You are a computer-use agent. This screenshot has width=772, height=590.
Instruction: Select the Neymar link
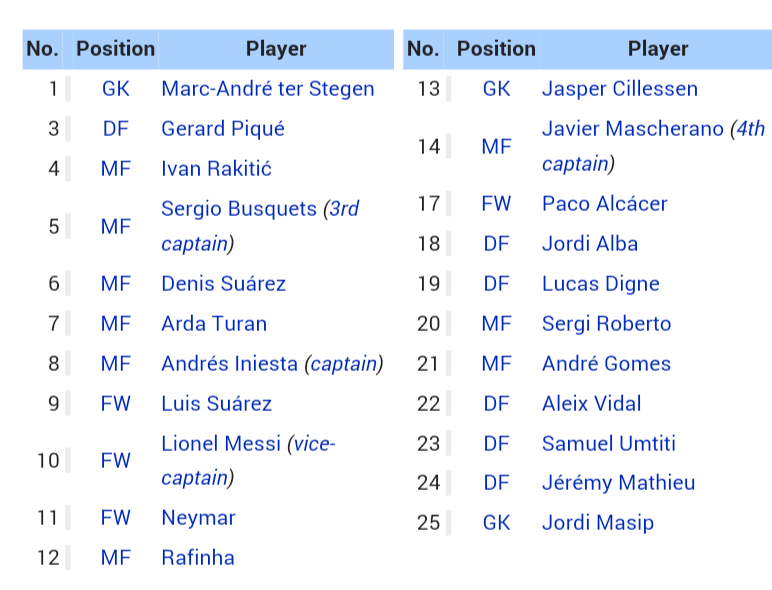pyautogui.click(x=198, y=518)
